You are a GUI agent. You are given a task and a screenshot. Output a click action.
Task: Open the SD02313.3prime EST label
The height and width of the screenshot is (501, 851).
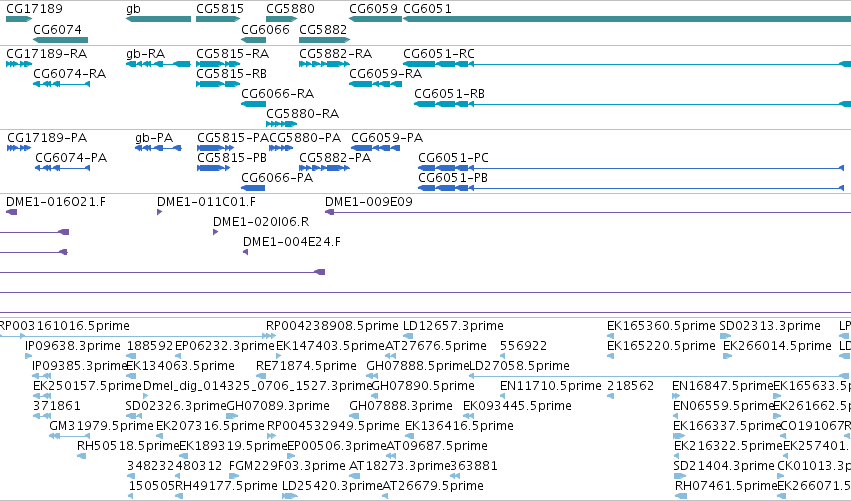(x=770, y=326)
